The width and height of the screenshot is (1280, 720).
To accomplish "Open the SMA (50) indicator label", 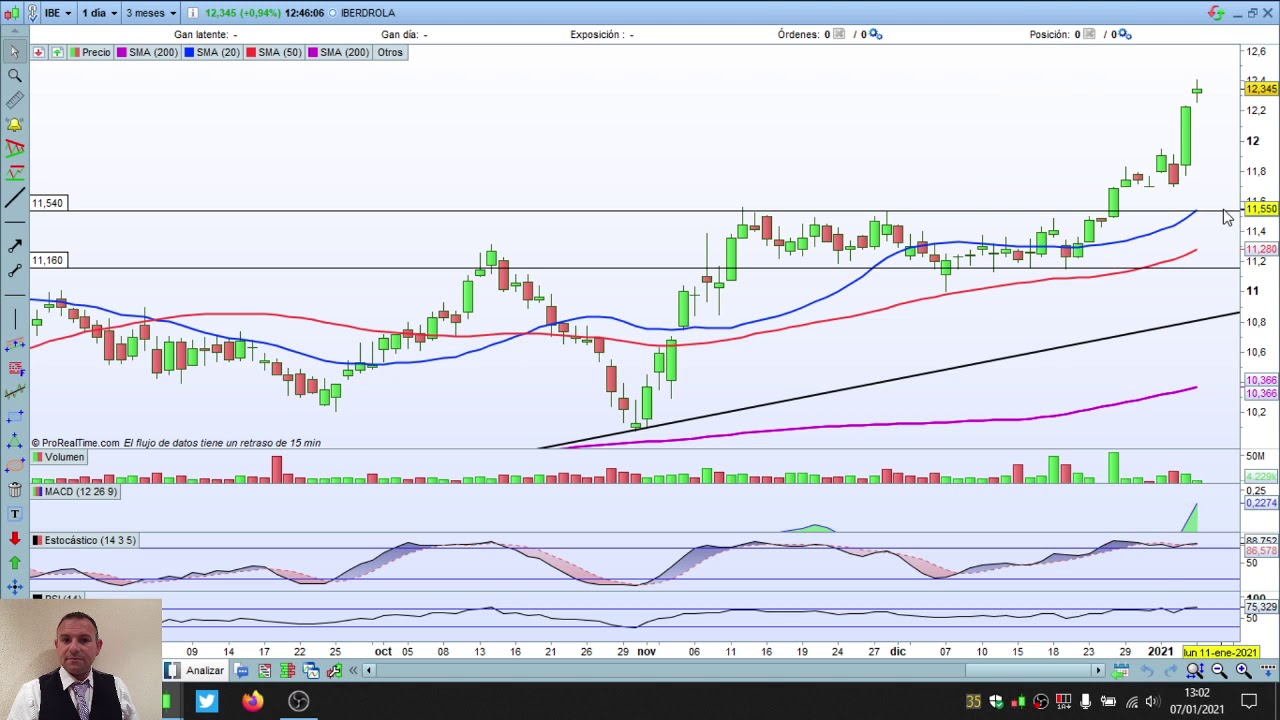I will coord(274,52).
